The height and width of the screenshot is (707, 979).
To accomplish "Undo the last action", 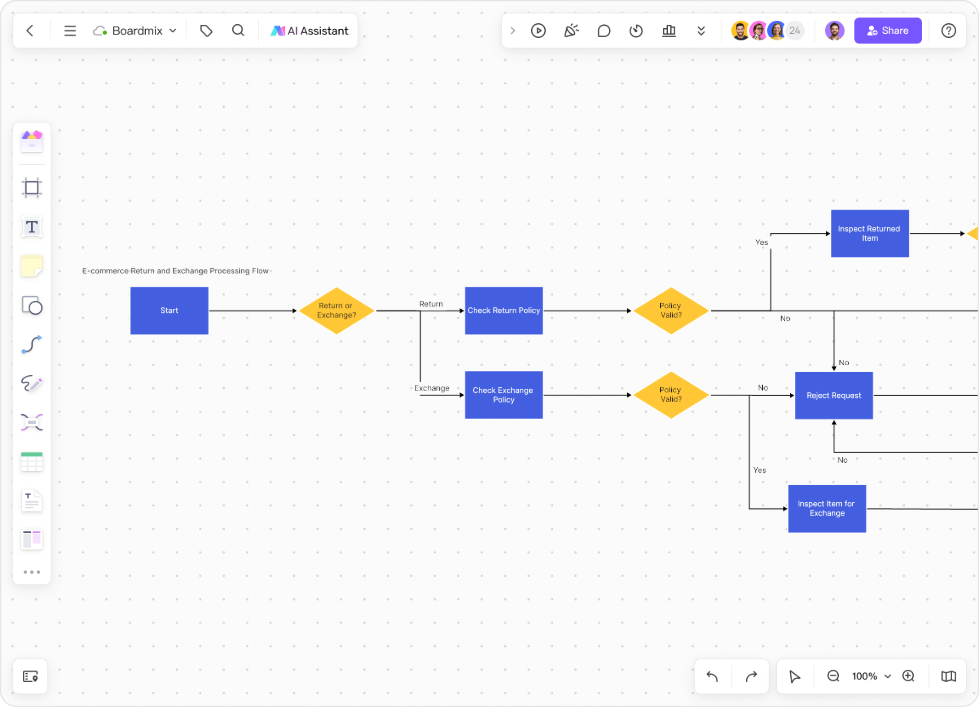I will (x=712, y=676).
